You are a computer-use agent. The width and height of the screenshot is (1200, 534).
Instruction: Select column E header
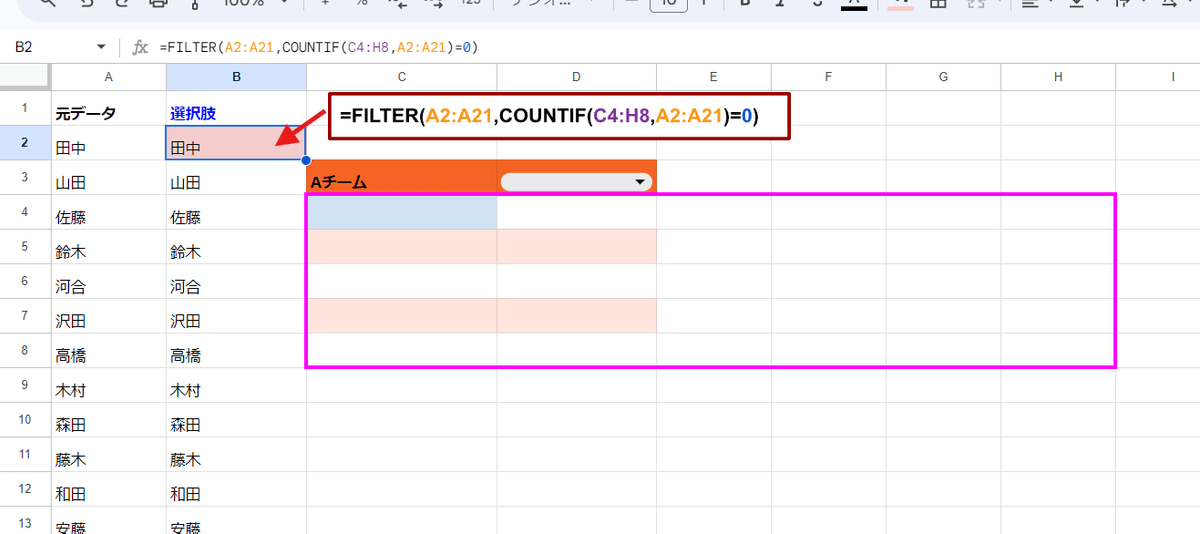714,76
